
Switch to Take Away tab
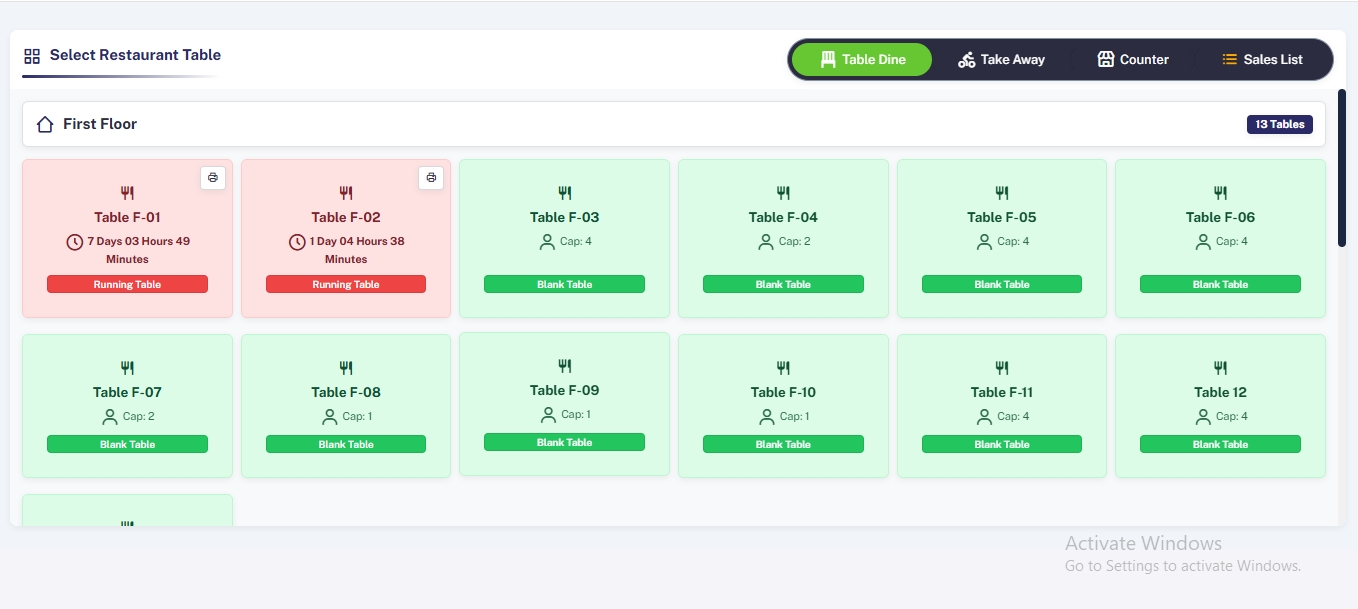tap(1001, 60)
